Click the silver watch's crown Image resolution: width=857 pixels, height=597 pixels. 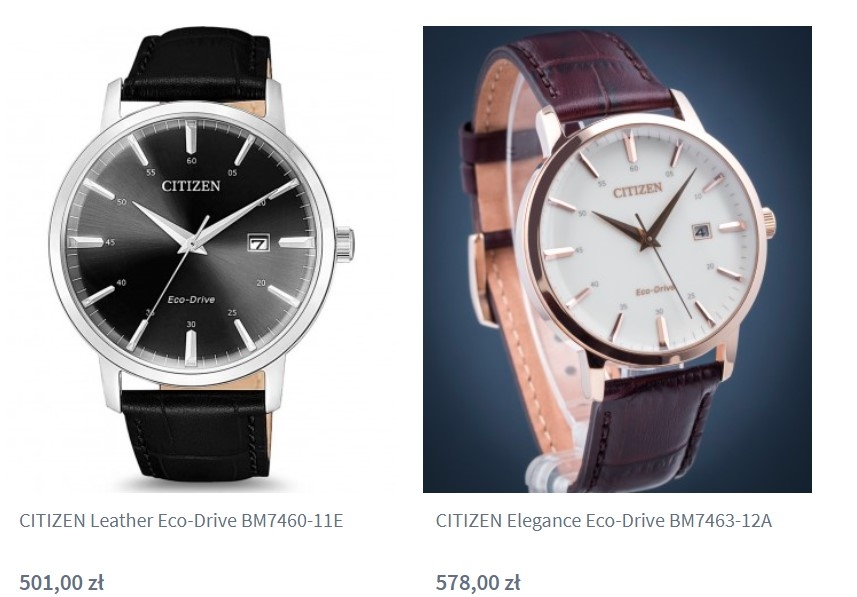click(x=344, y=245)
